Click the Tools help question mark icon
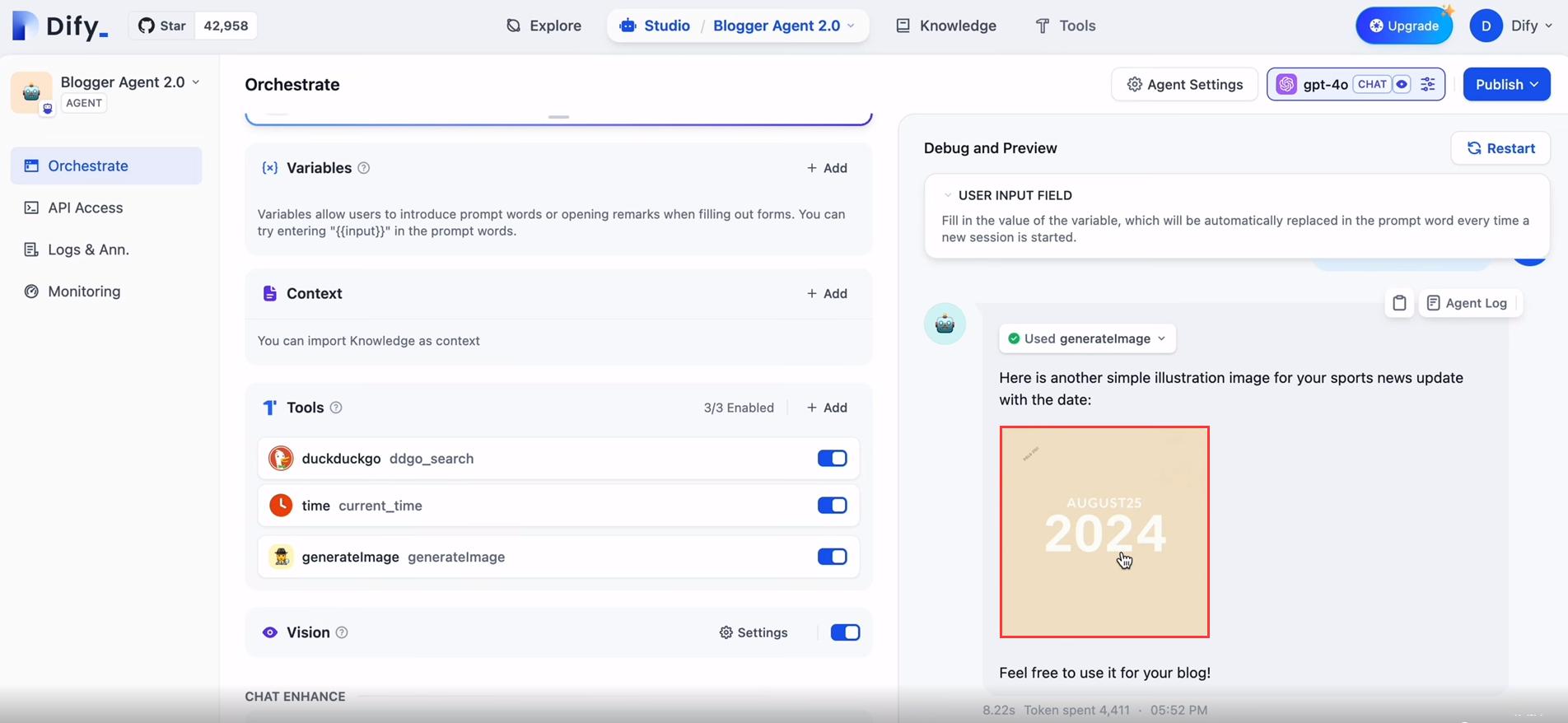The image size is (1568, 723). coord(336,408)
